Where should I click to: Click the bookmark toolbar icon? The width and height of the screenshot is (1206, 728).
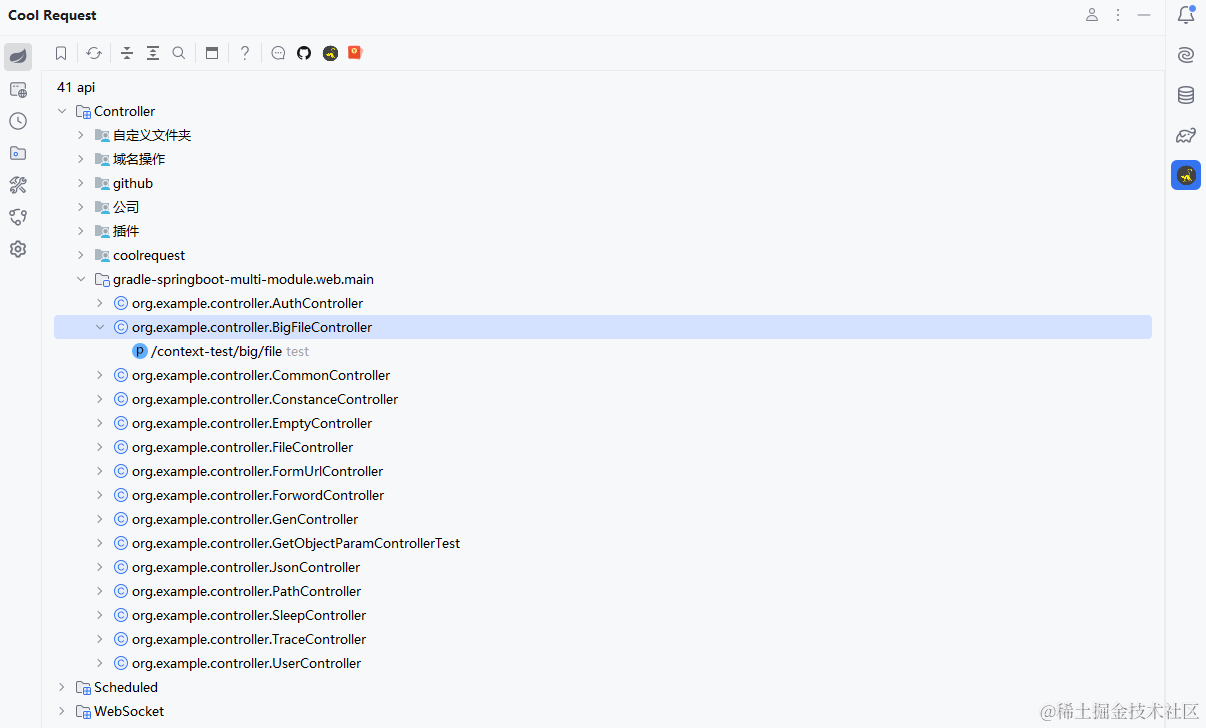click(x=61, y=53)
